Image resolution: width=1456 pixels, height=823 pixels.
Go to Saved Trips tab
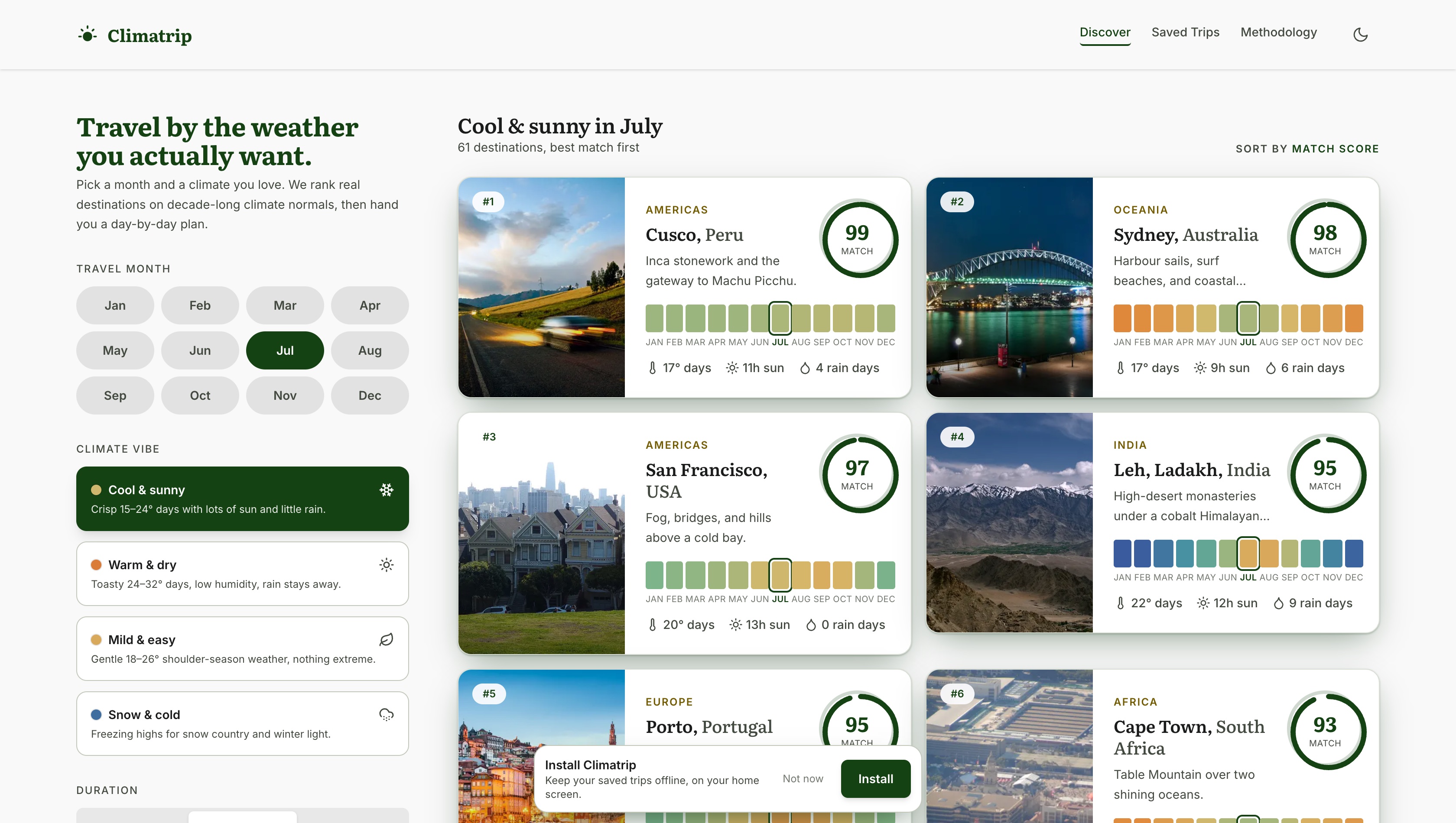[1185, 32]
